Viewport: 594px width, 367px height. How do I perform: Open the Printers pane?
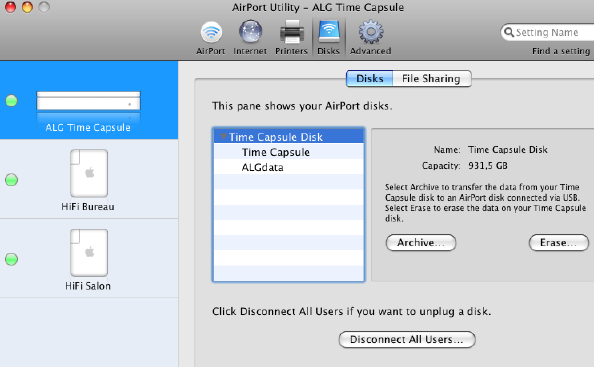(291, 38)
